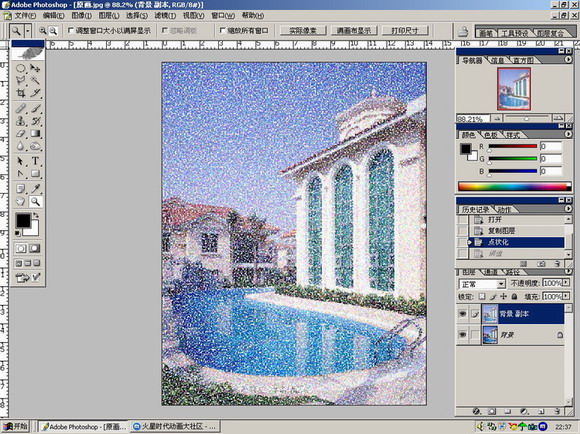Enable the 缩放所有窗口 checkbox
This screenshot has width=580, height=434.
223,31
